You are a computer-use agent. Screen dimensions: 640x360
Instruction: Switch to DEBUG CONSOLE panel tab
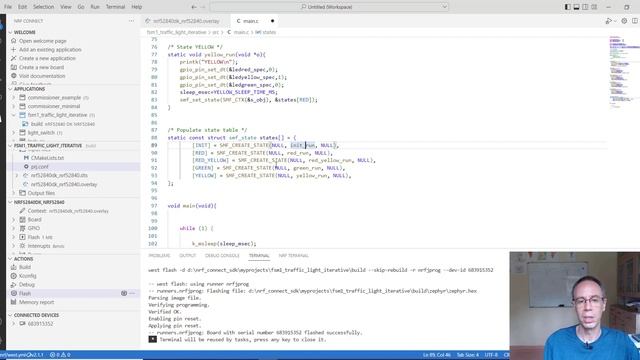(222, 256)
